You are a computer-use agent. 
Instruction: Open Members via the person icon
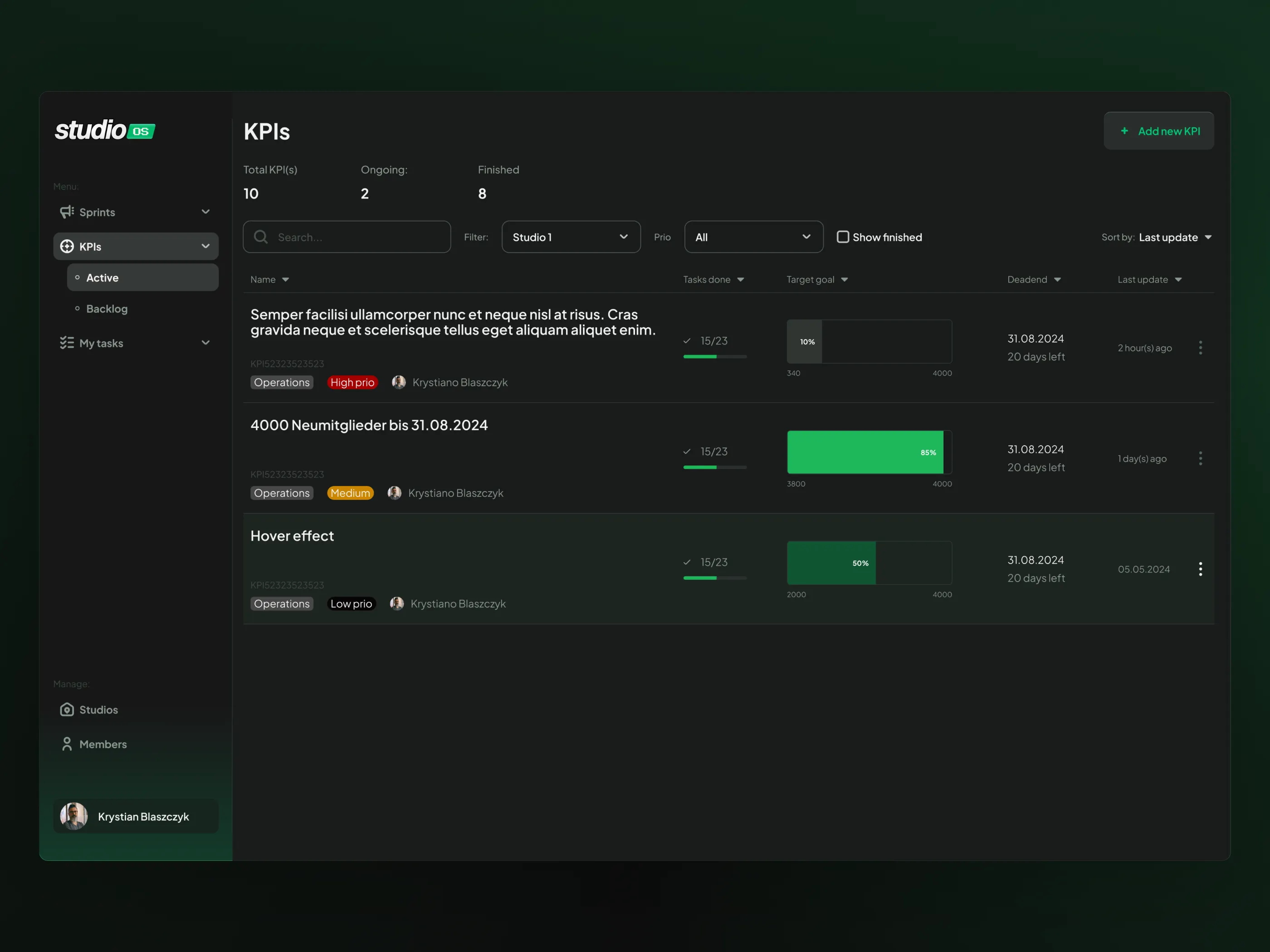[x=67, y=744]
